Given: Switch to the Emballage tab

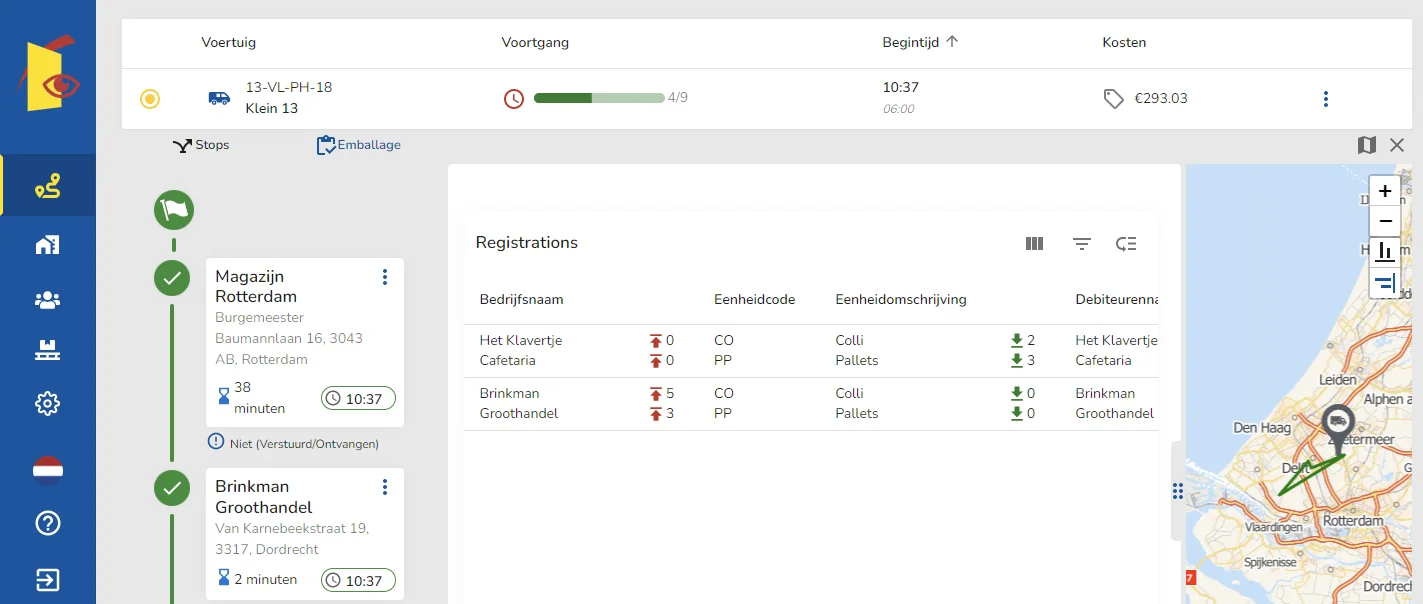Looking at the screenshot, I should pyautogui.click(x=358, y=145).
